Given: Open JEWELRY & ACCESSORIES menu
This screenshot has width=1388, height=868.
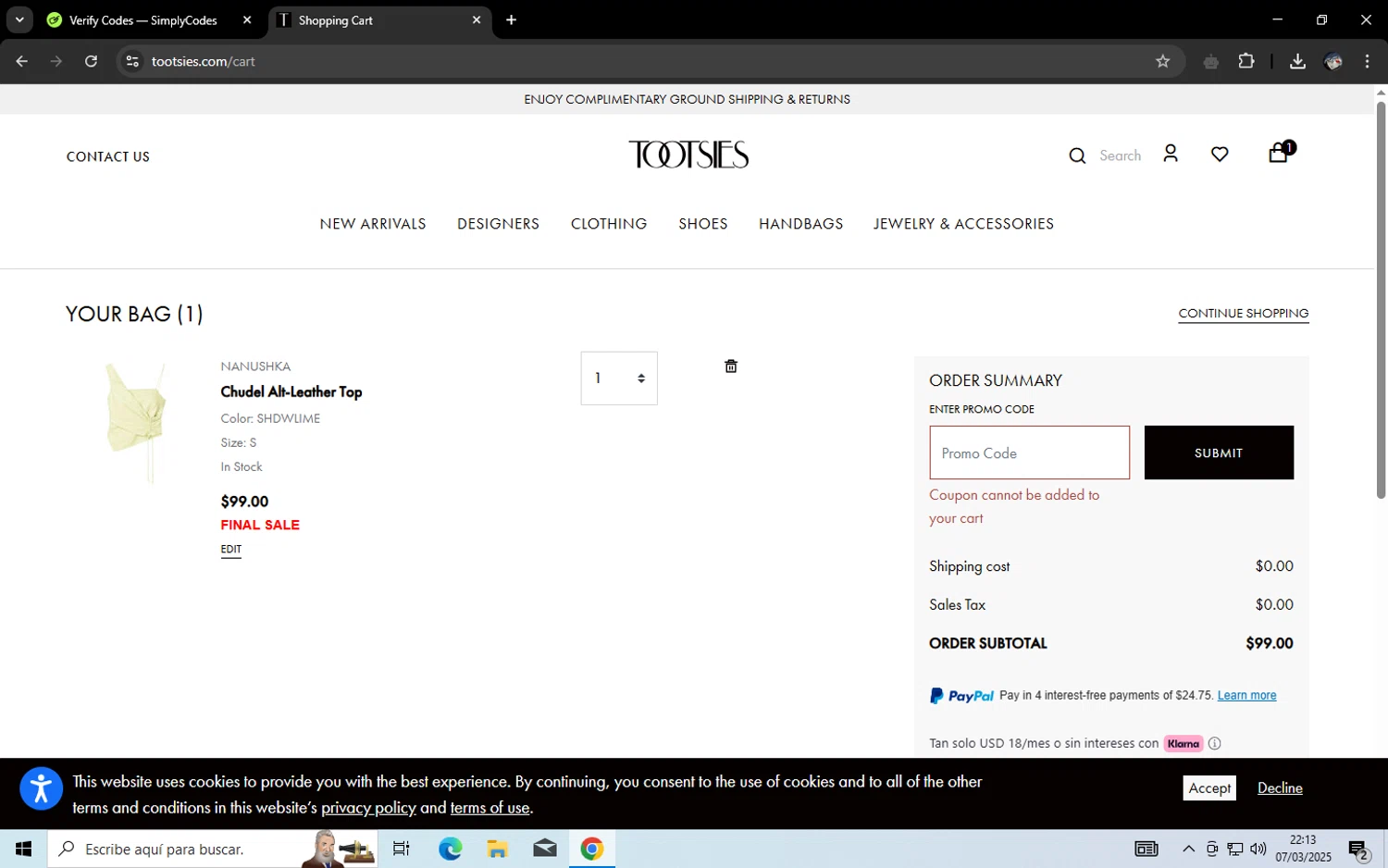Looking at the screenshot, I should tap(963, 224).
